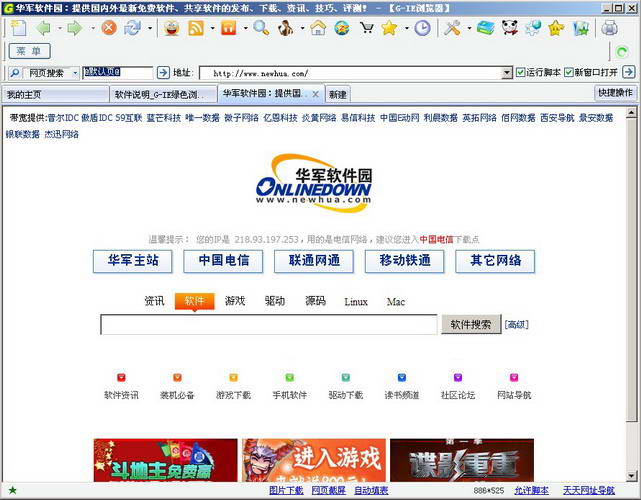Expand the refresh options arrow
This screenshot has width=641, height=500.
[150, 28]
